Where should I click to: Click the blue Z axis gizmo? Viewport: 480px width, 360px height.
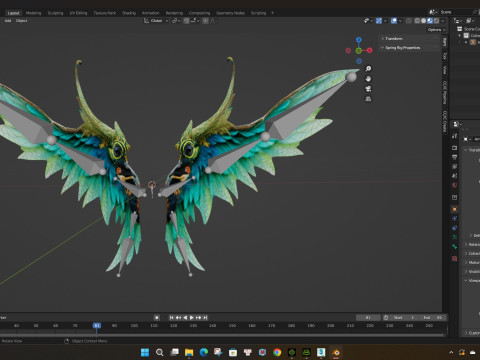(x=359, y=40)
